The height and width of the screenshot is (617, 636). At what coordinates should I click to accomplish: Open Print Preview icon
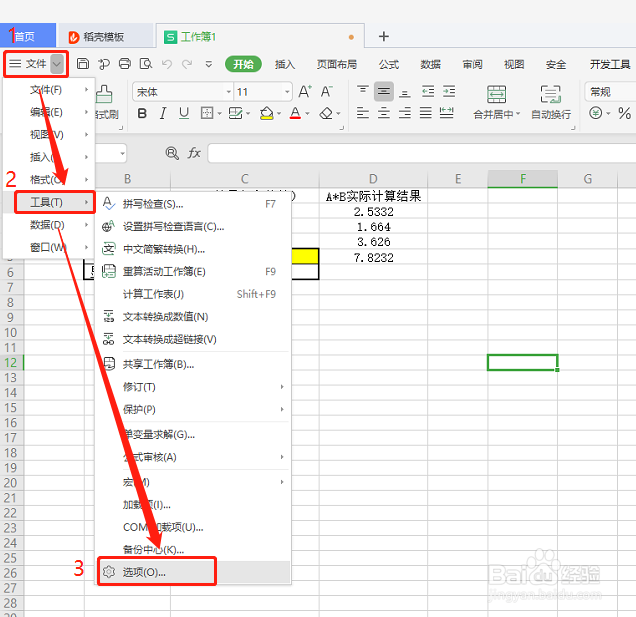[x=146, y=64]
